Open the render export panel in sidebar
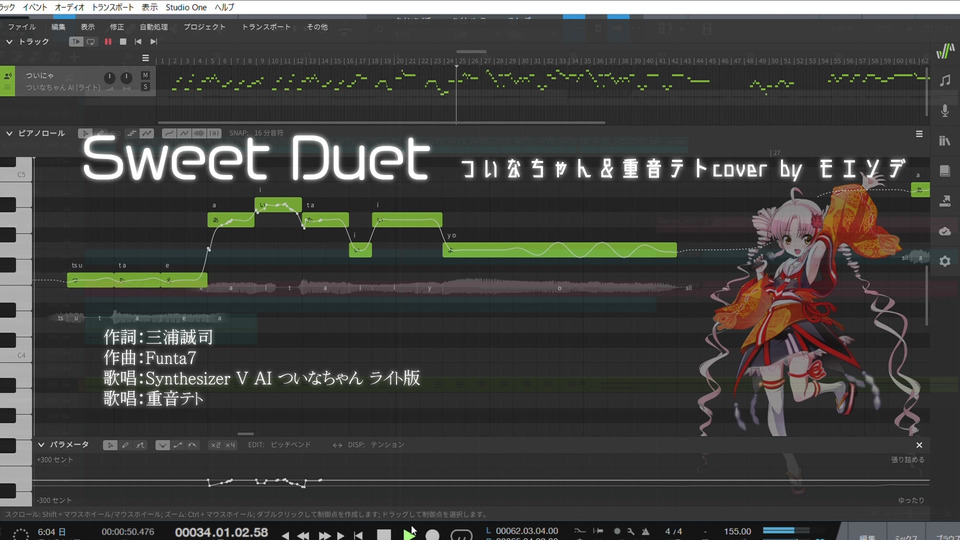The height and width of the screenshot is (540, 960). (x=945, y=200)
